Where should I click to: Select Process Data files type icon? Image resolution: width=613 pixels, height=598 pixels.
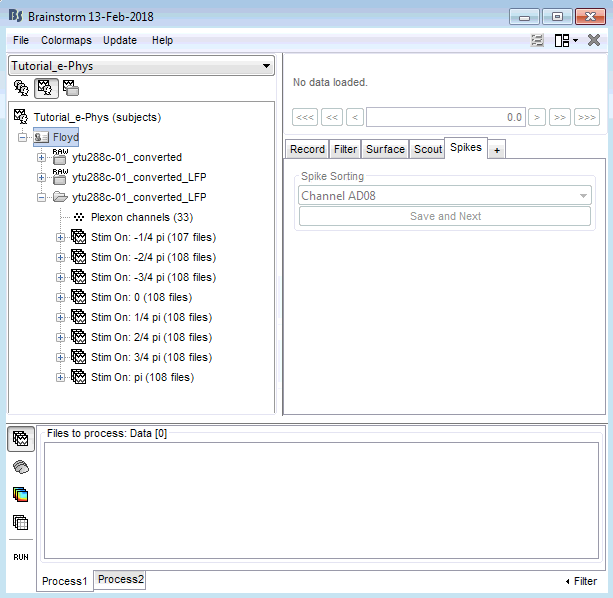coord(21,439)
